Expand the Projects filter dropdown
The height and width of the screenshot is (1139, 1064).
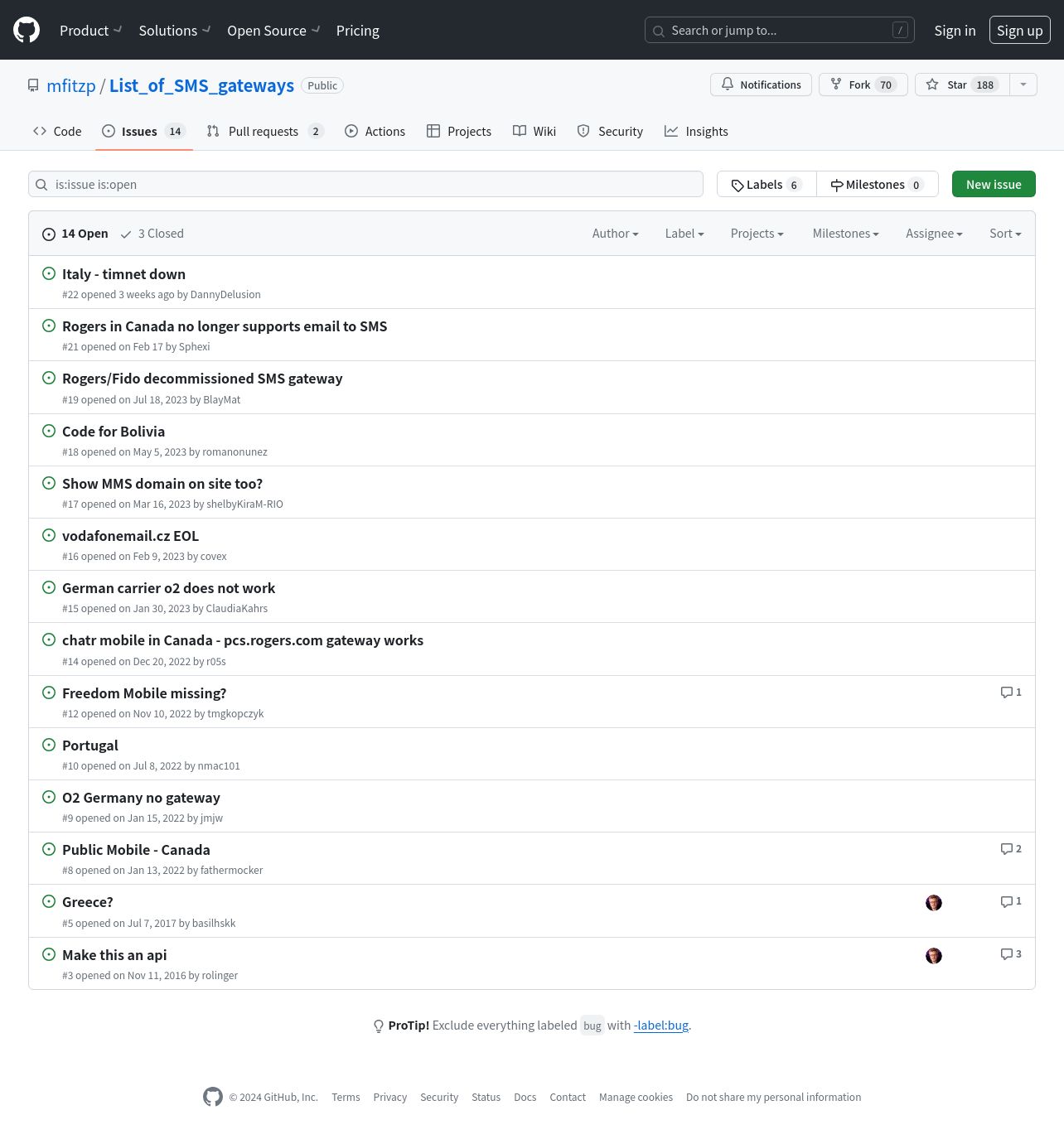point(757,234)
